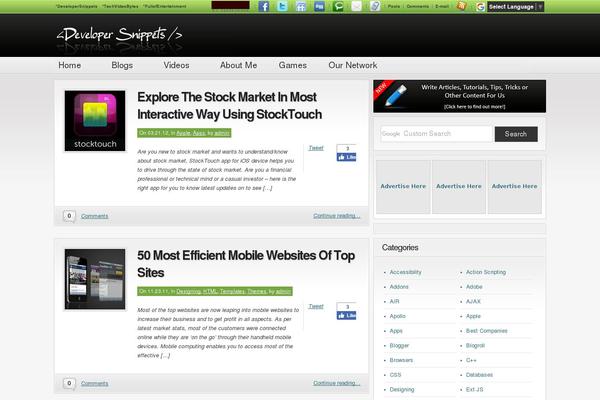Screen dimensions: 600x400
Task: Open the Databases category
Action: pyautogui.click(x=479, y=375)
